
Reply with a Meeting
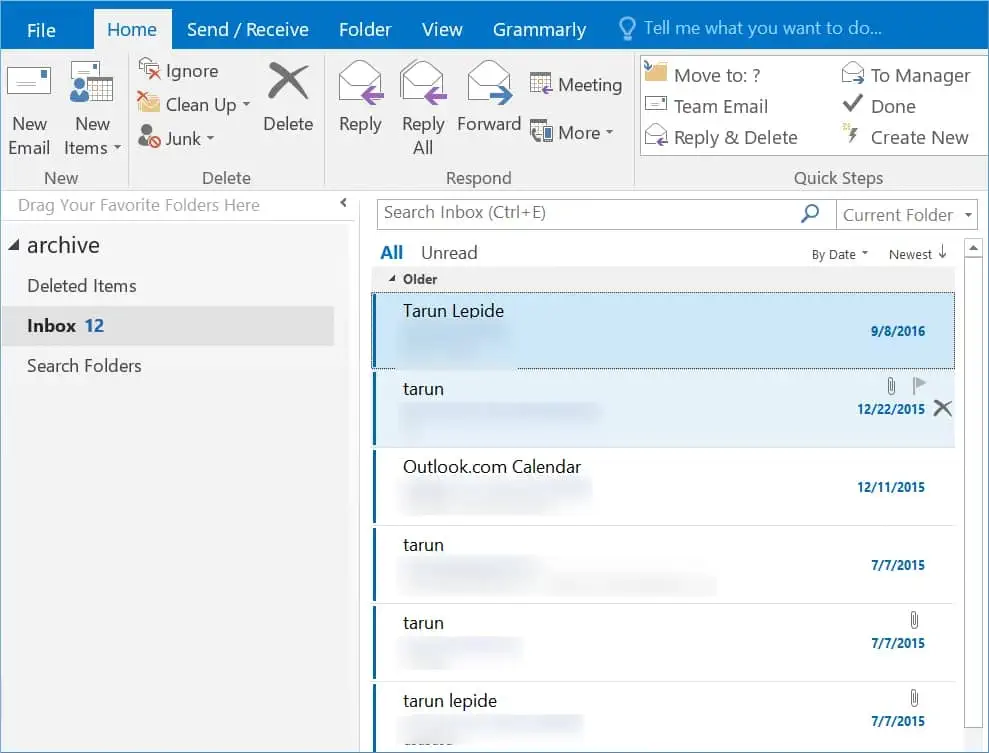pyautogui.click(x=576, y=84)
